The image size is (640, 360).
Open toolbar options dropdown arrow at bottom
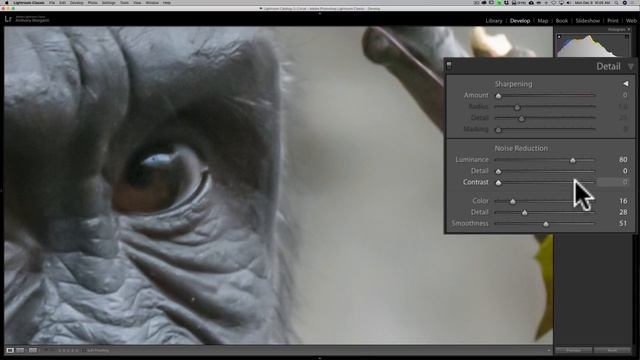(549, 350)
